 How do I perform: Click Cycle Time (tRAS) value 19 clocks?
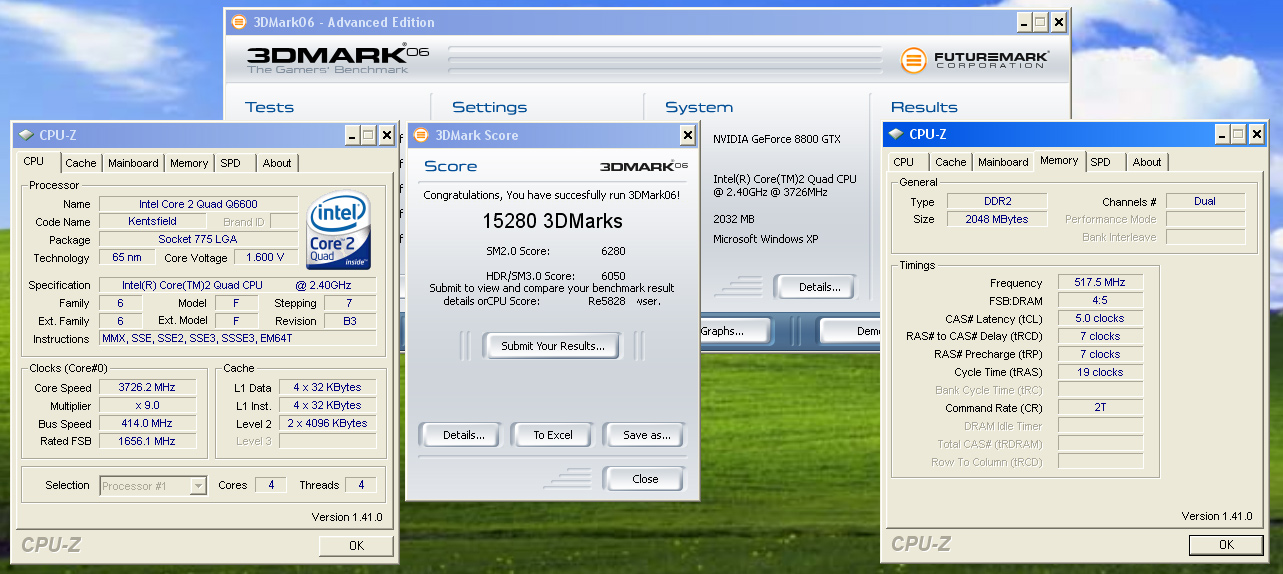1100,372
